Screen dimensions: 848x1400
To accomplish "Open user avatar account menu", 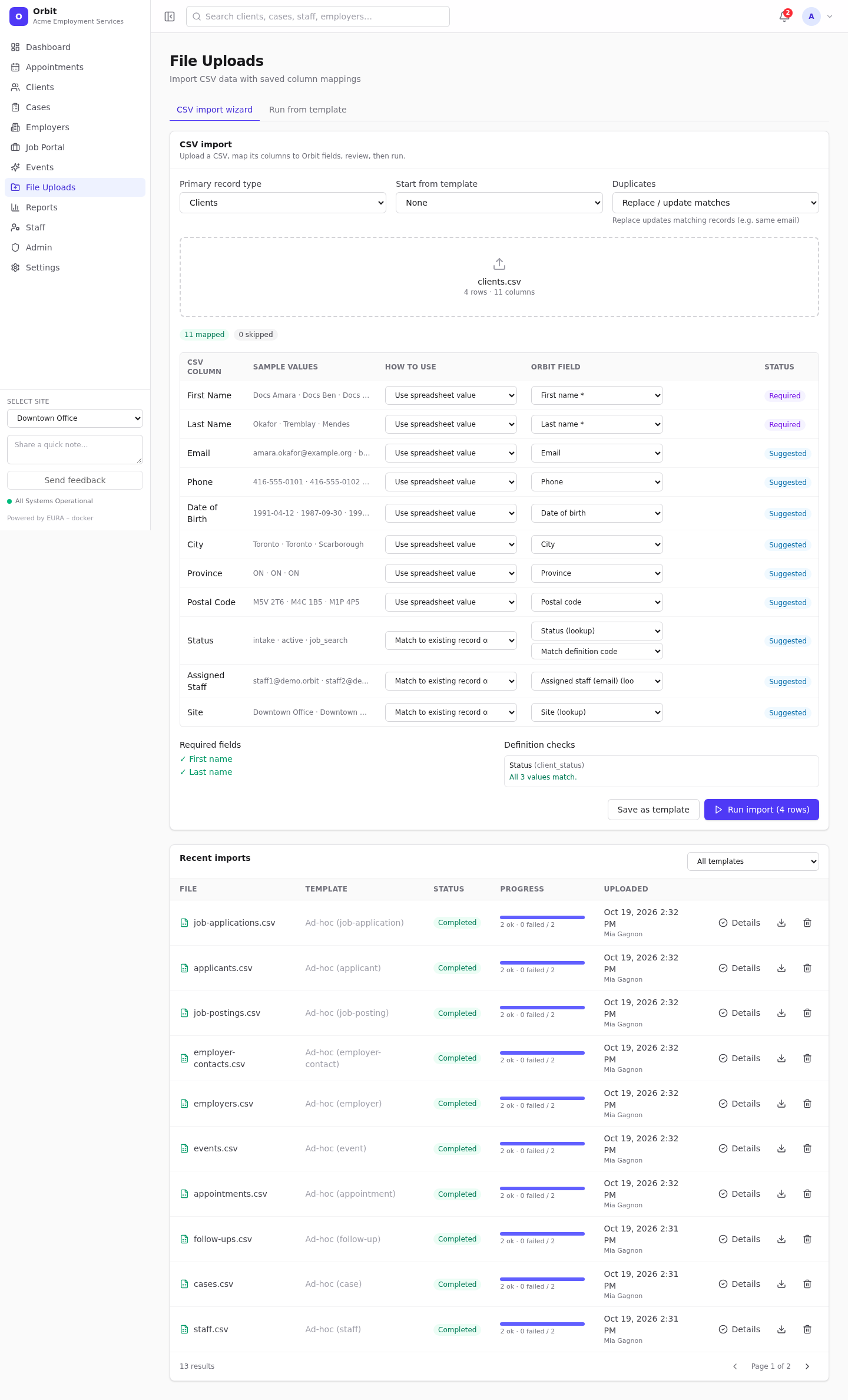I will 818,16.
